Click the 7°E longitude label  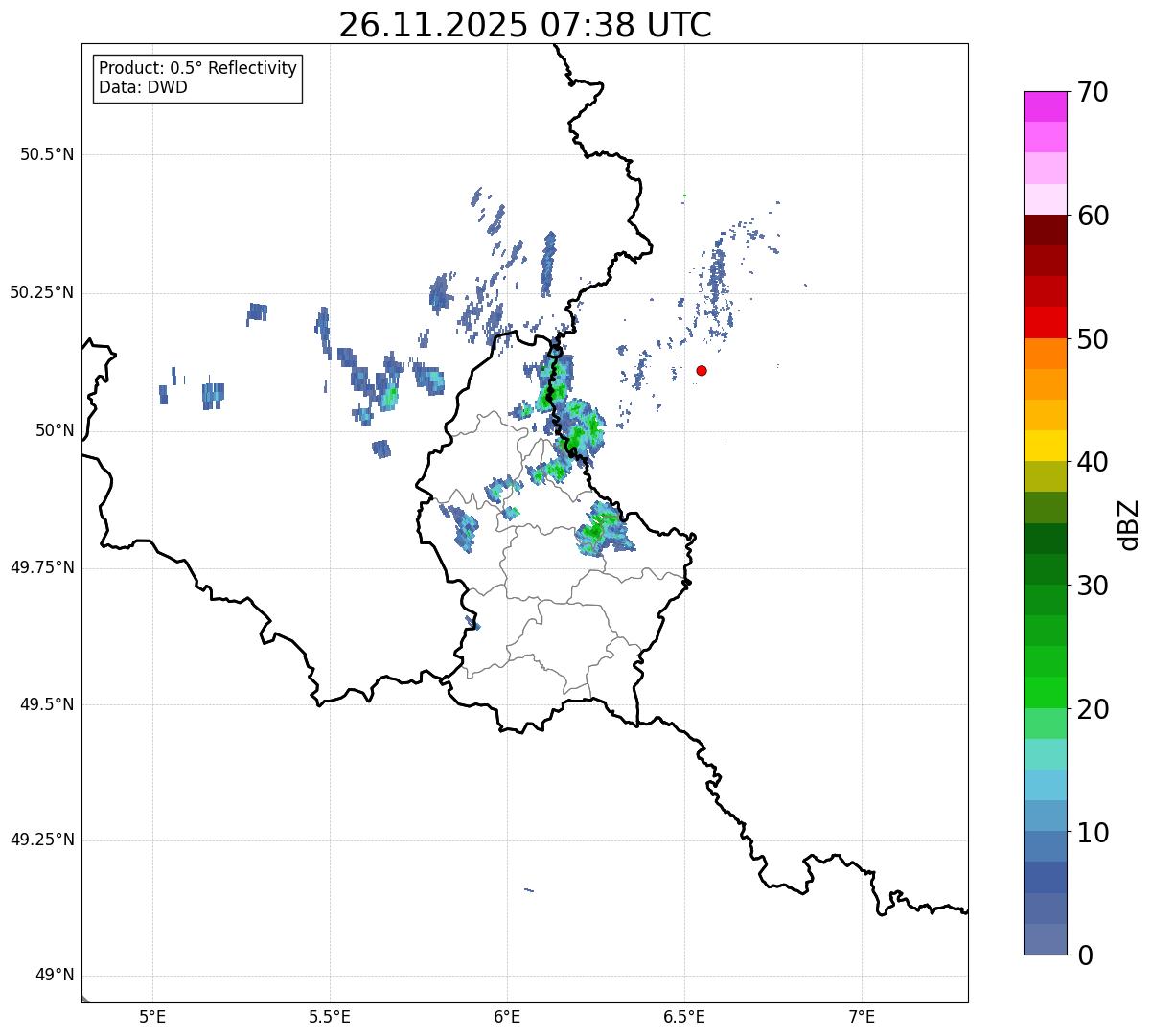pyautogui.click(x=862, y=1016)
